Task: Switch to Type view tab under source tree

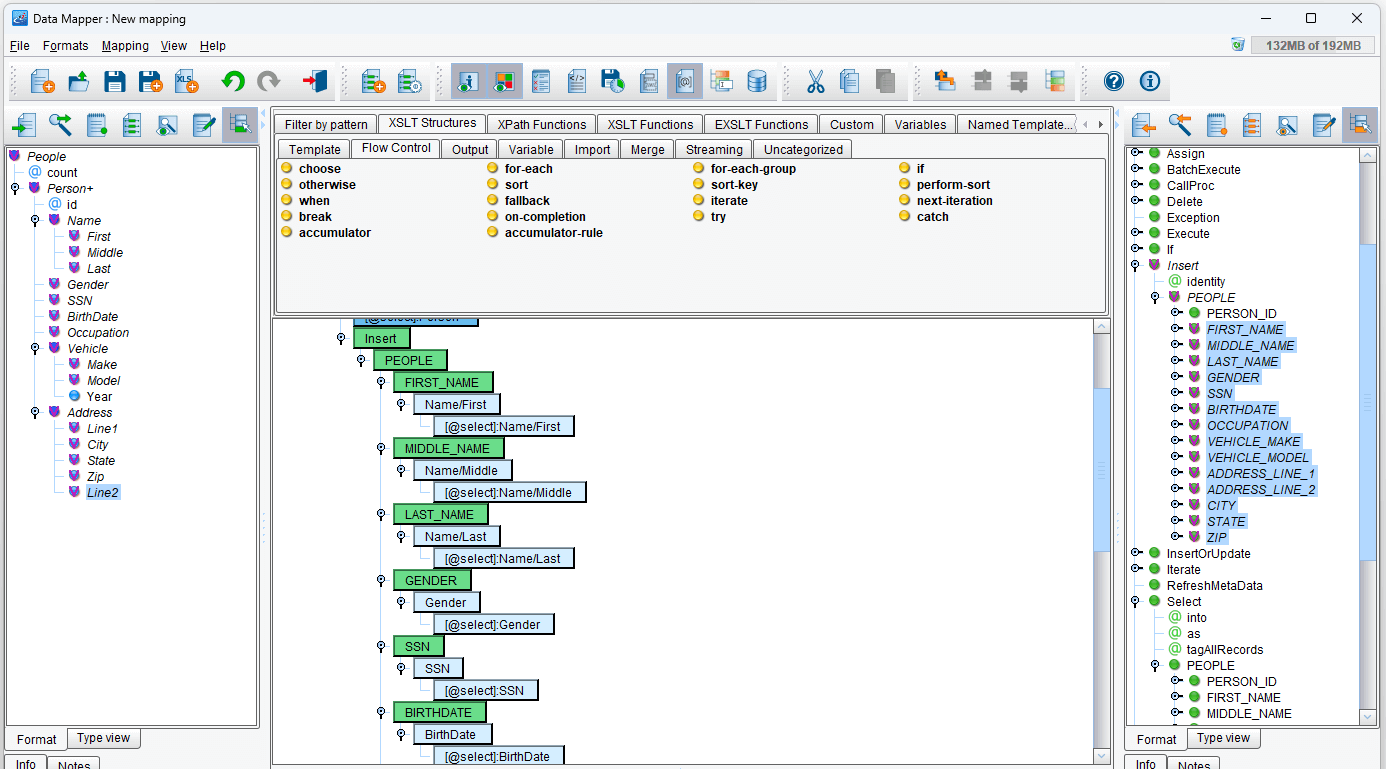Action: coord(104,738)
